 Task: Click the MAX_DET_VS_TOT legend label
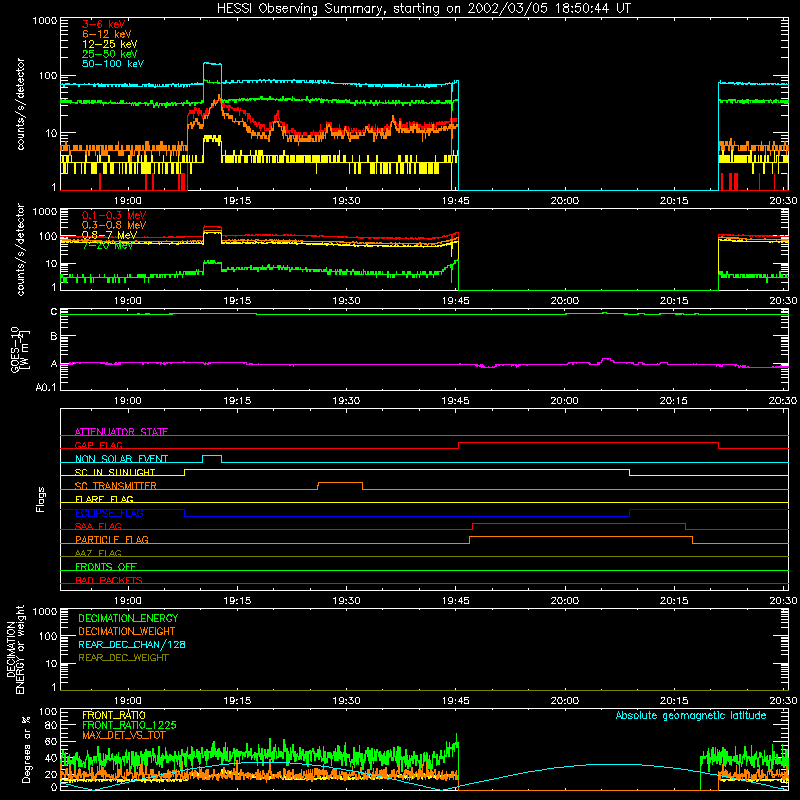[124, 735]
